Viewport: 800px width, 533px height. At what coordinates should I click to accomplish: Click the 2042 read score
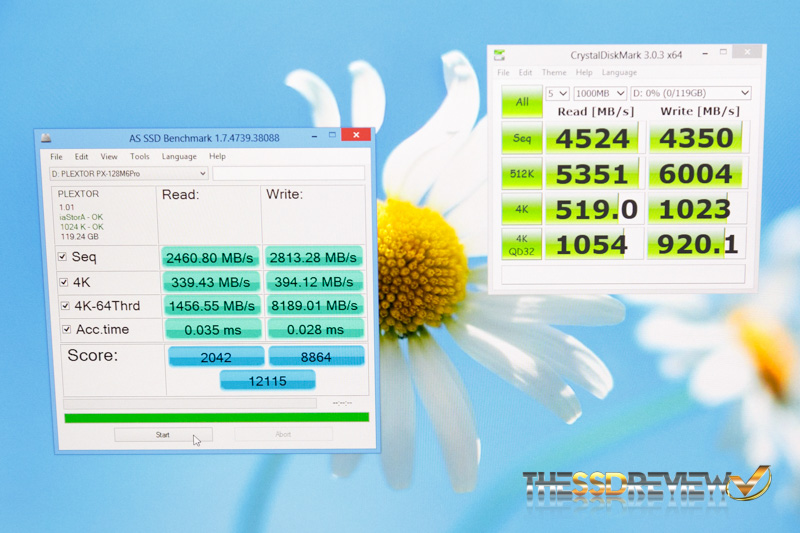(216, 357)
